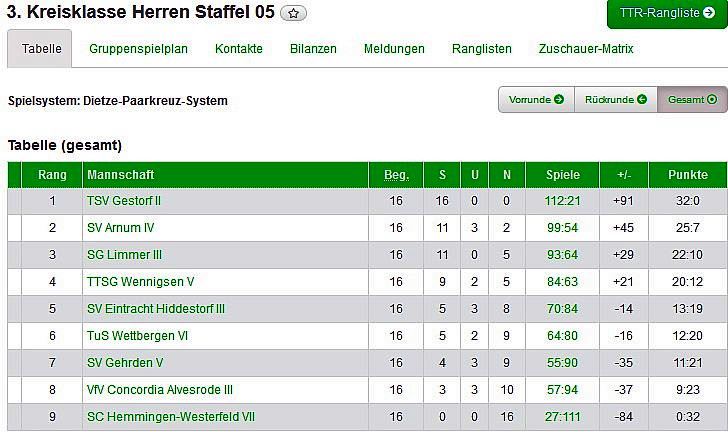Select the Rückrunde toggle
The image size is (728, 432).
[x=615, y=100]
